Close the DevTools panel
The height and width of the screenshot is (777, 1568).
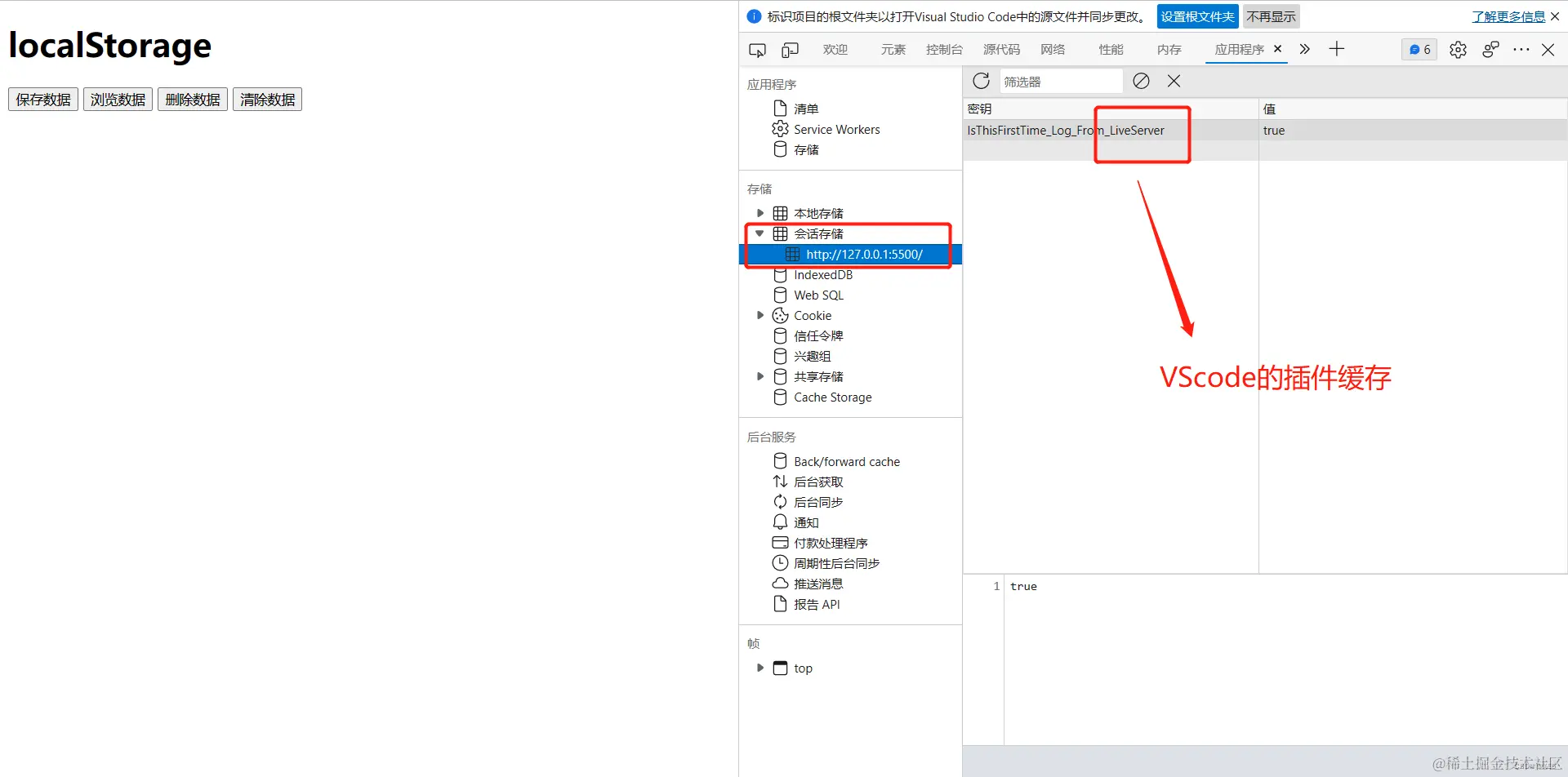pos(1548,50)
